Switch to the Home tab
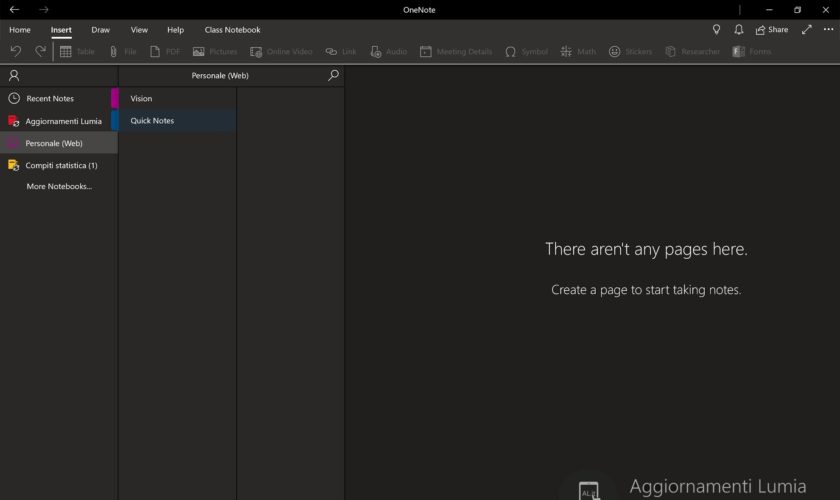This screenshot has height=500, width=840. (x=20, y=30)
